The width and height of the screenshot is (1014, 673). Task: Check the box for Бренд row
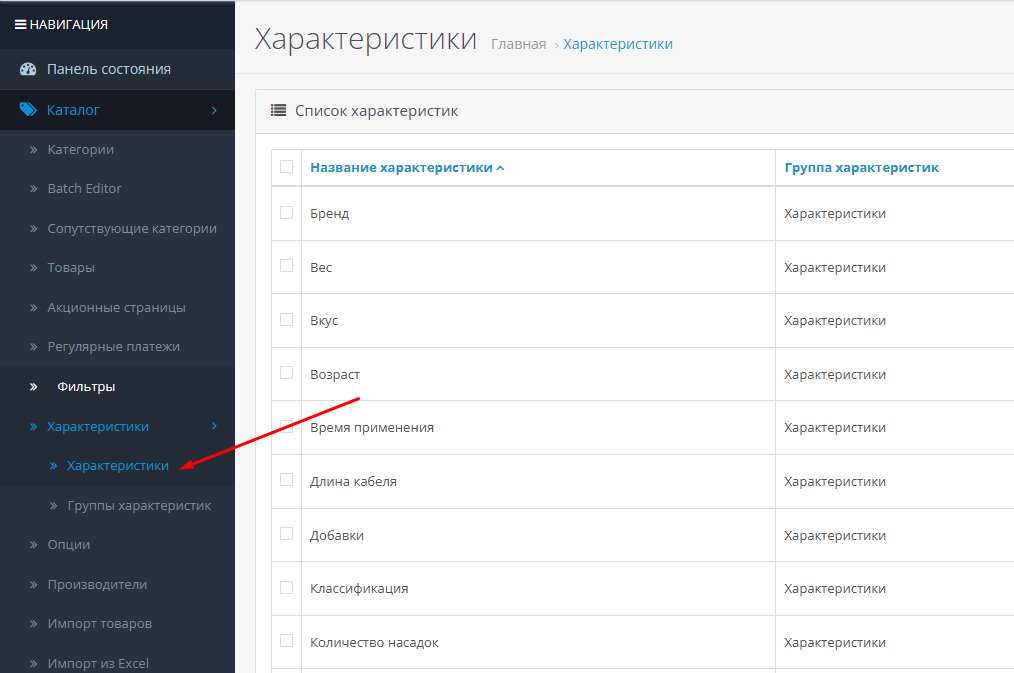287,213
